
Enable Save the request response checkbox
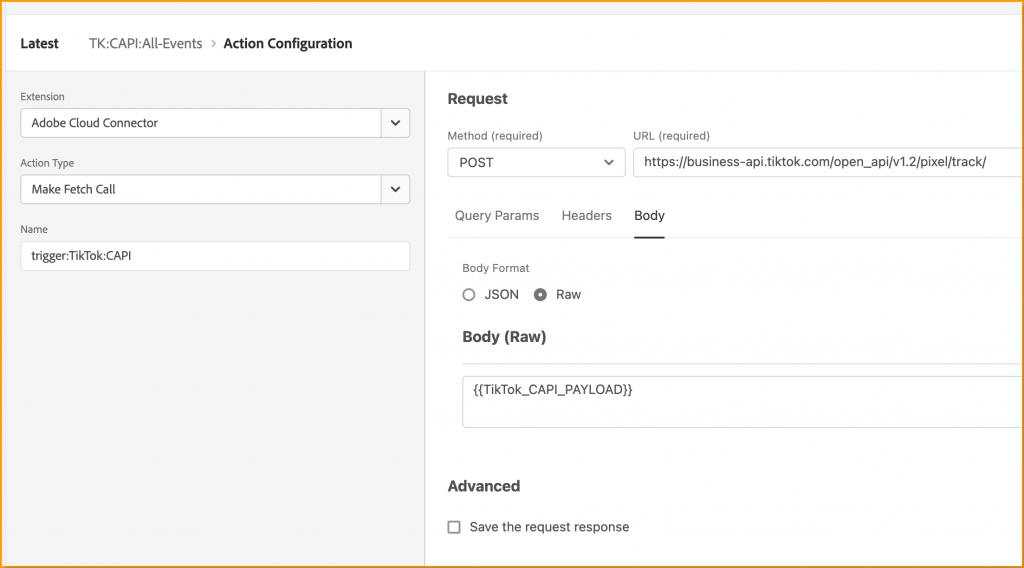point(454,527)
